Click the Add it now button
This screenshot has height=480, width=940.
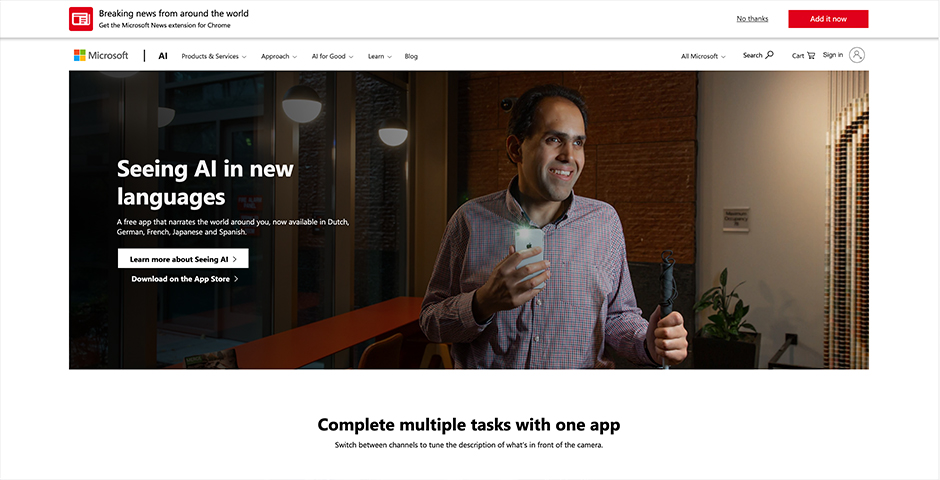(x=828, y=19)
